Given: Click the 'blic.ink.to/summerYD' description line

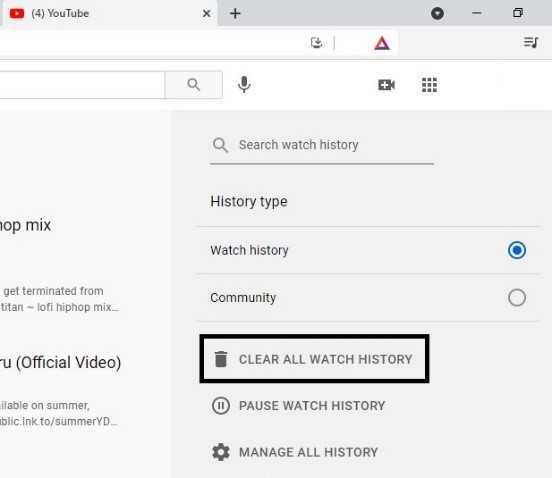Looking at the screenshot, I should [58, 421].
